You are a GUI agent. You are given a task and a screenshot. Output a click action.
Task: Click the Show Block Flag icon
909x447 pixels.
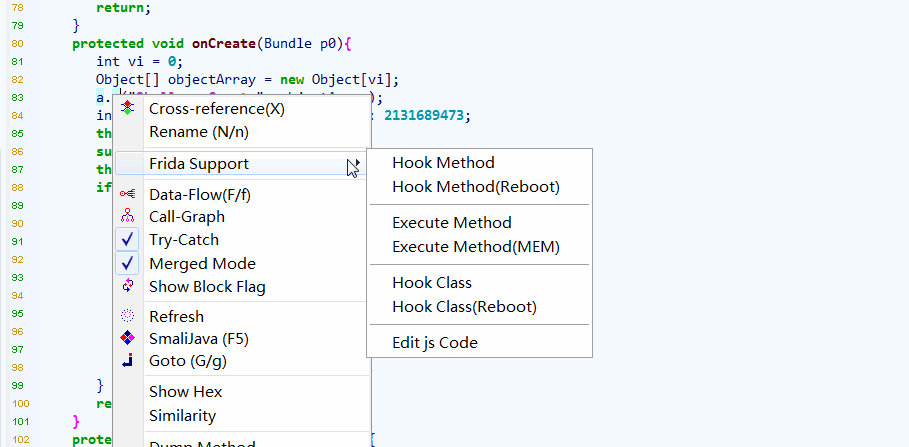click(x=127, y=287)
